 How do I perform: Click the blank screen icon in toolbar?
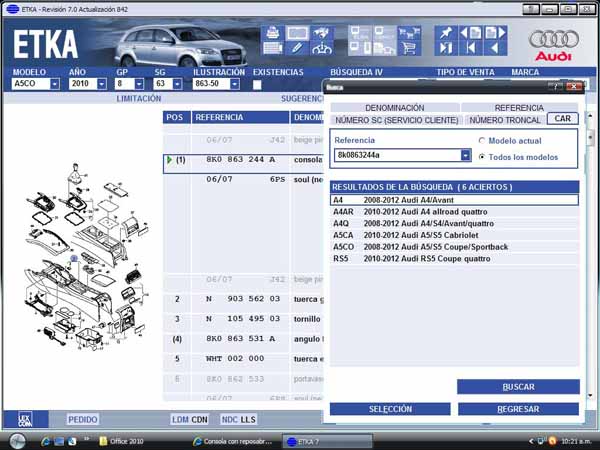tap(297, 33)
